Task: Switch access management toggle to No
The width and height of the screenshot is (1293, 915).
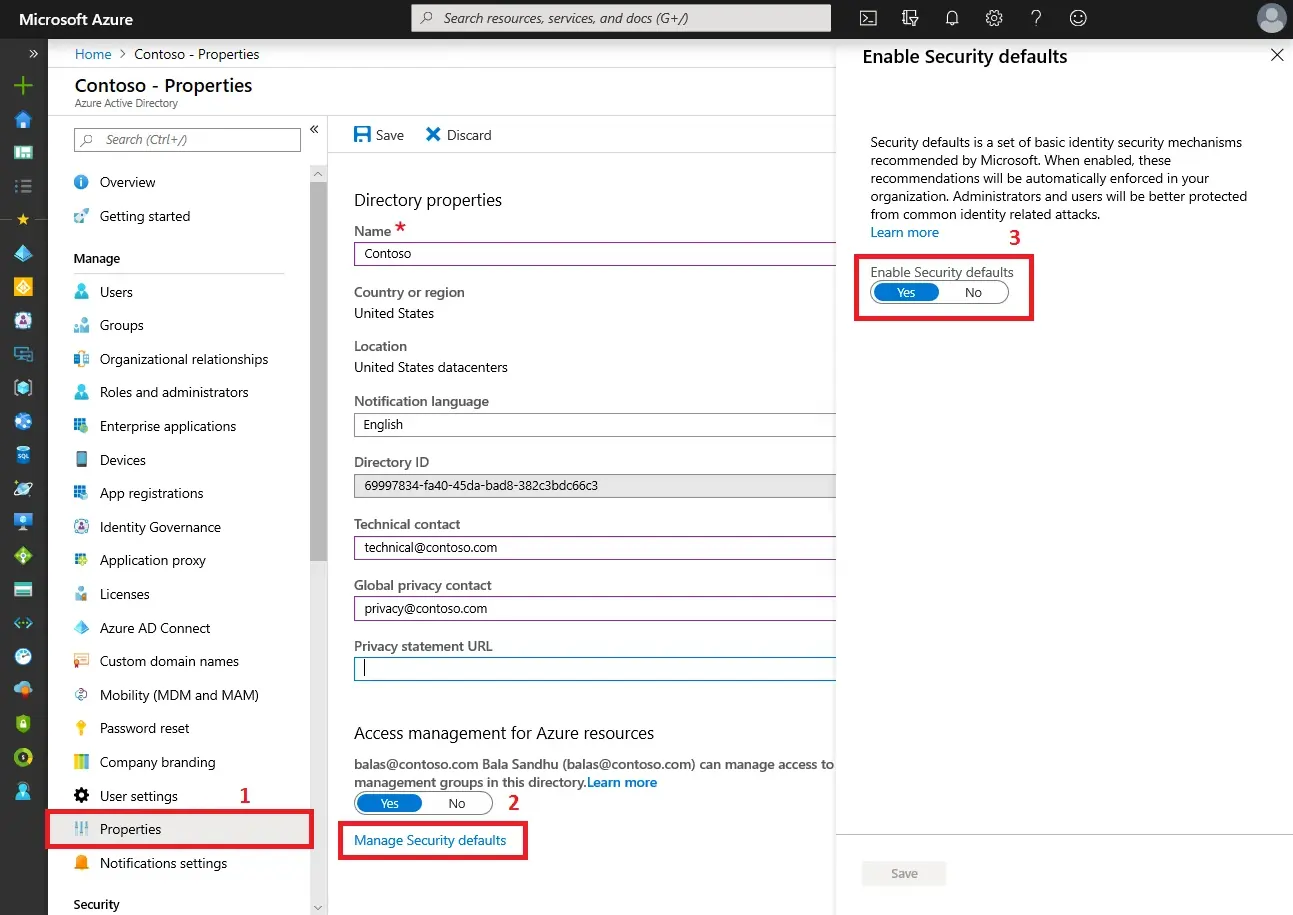Action: tap(457, 804)
